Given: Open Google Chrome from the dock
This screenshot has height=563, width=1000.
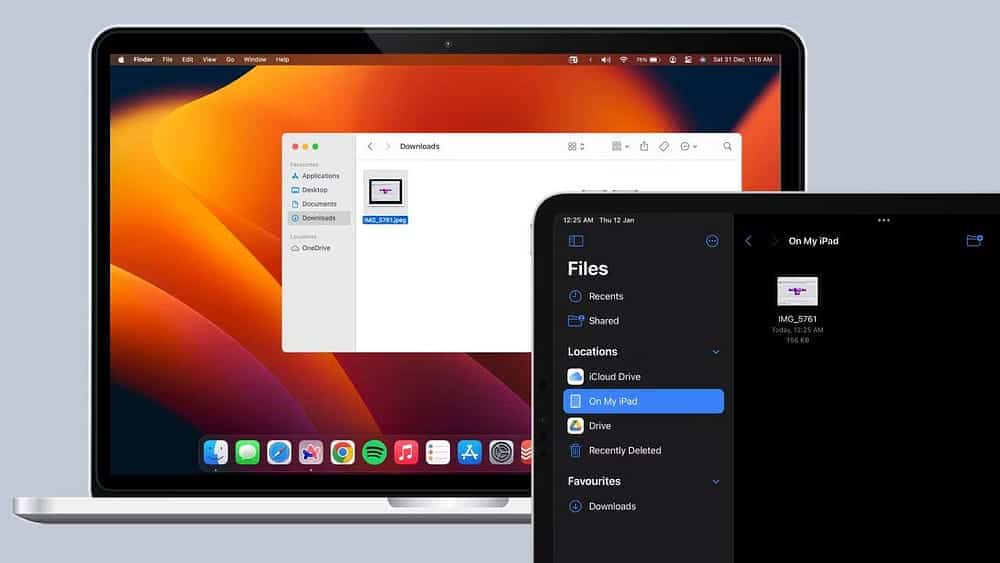Looking at the screenshot, I should 343,452.
